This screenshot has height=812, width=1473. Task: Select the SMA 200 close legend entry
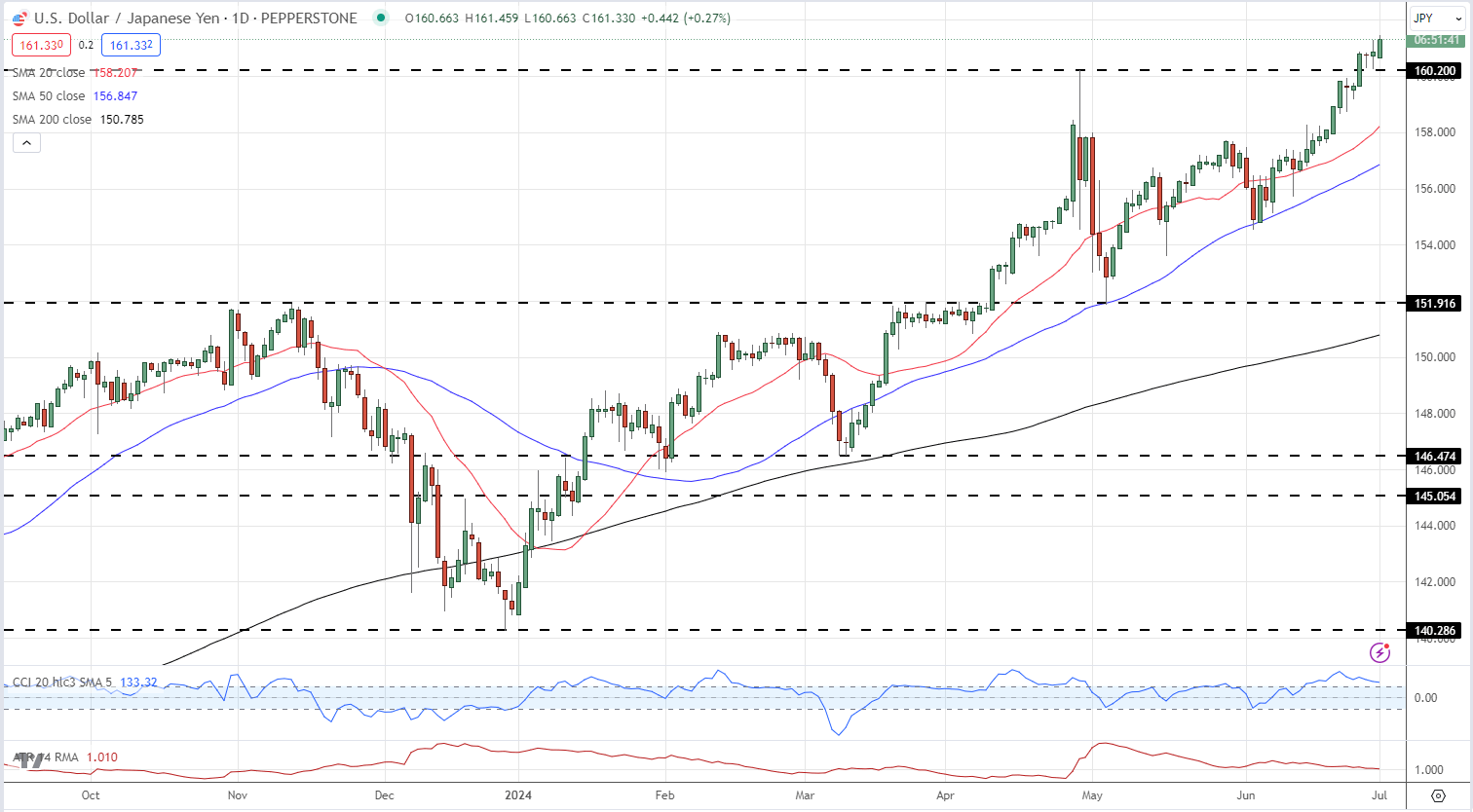tap(78, 120)
